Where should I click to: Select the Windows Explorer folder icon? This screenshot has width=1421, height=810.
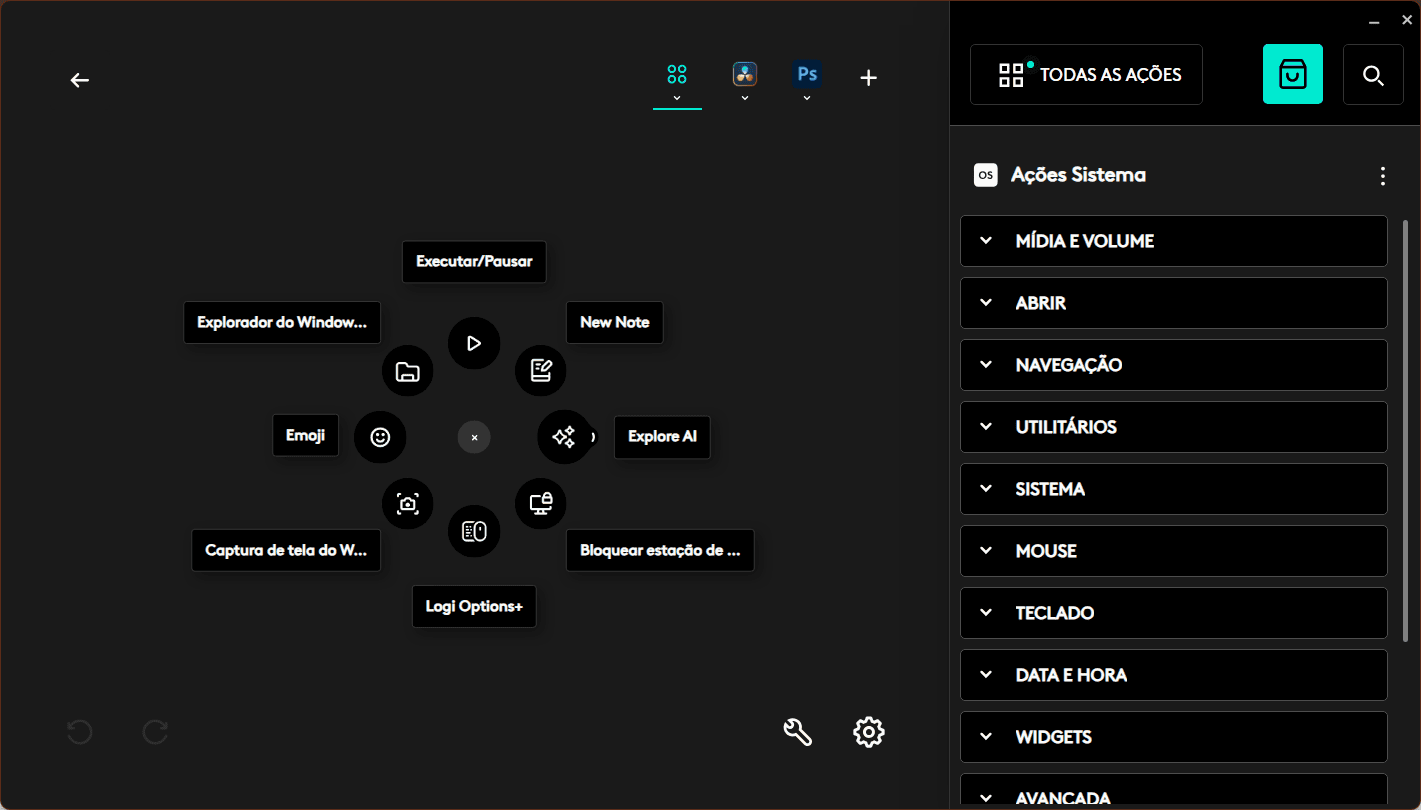click(407, 372)
